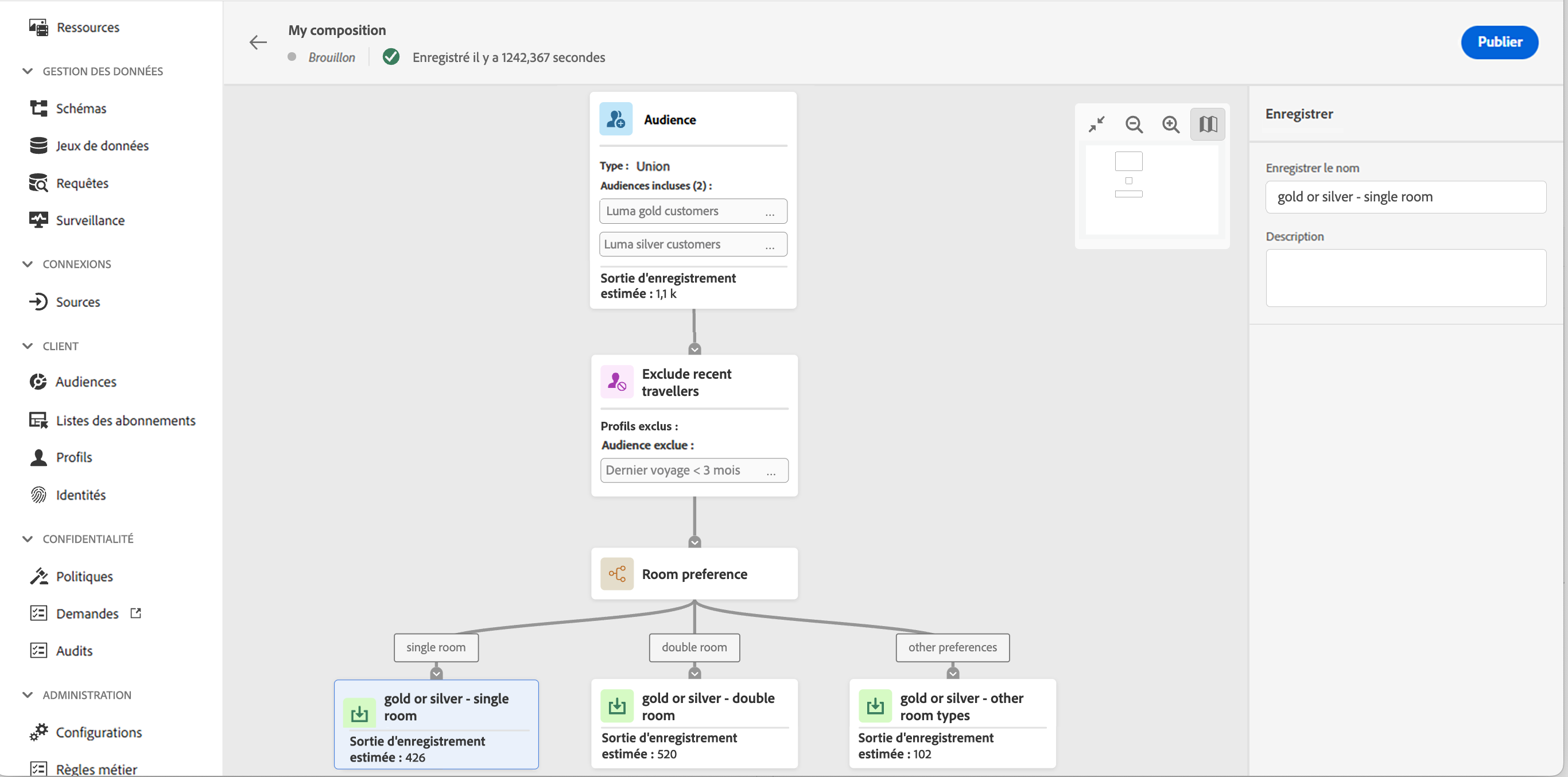Collapse the Confidentialité sidebar section
The image size is (1568, 777).
[28, 538]
